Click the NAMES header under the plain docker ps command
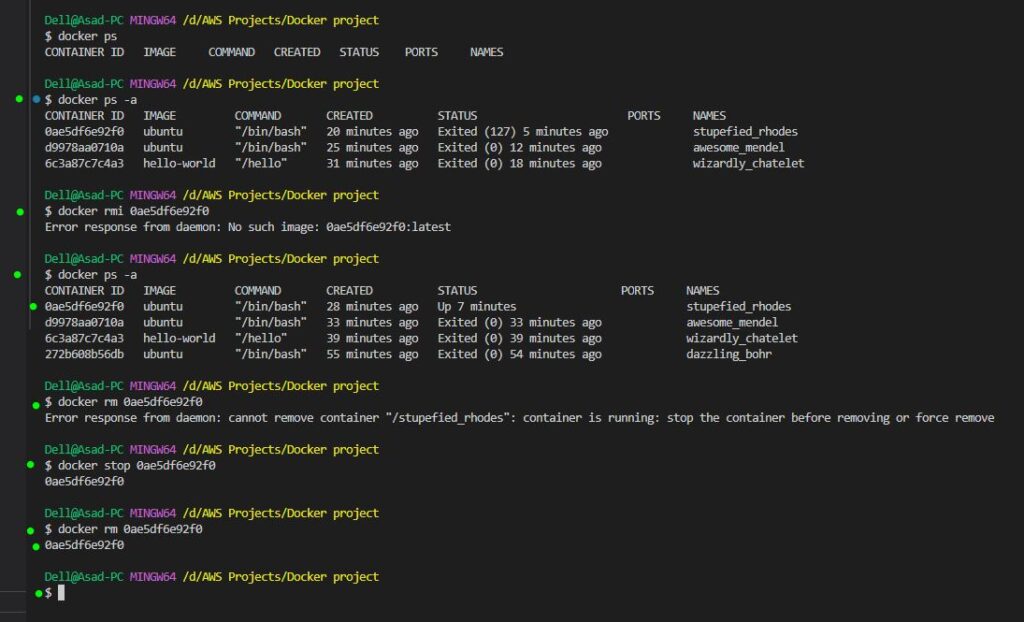The image size is (1024, 622). tap(487, 52)
